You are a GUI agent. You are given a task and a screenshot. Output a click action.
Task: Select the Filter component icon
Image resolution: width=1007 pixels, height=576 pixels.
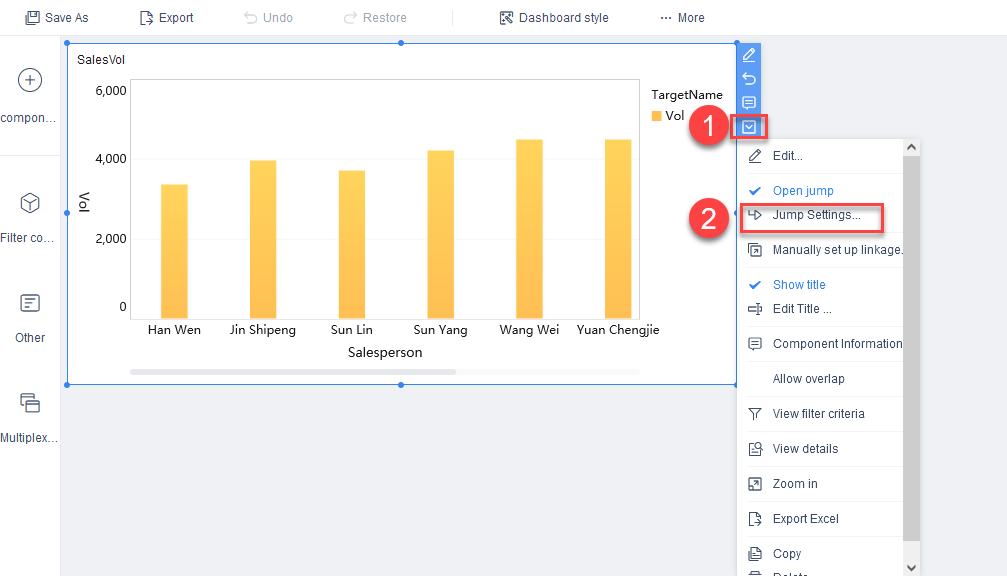pyautogui.click(x=29, y=202)
